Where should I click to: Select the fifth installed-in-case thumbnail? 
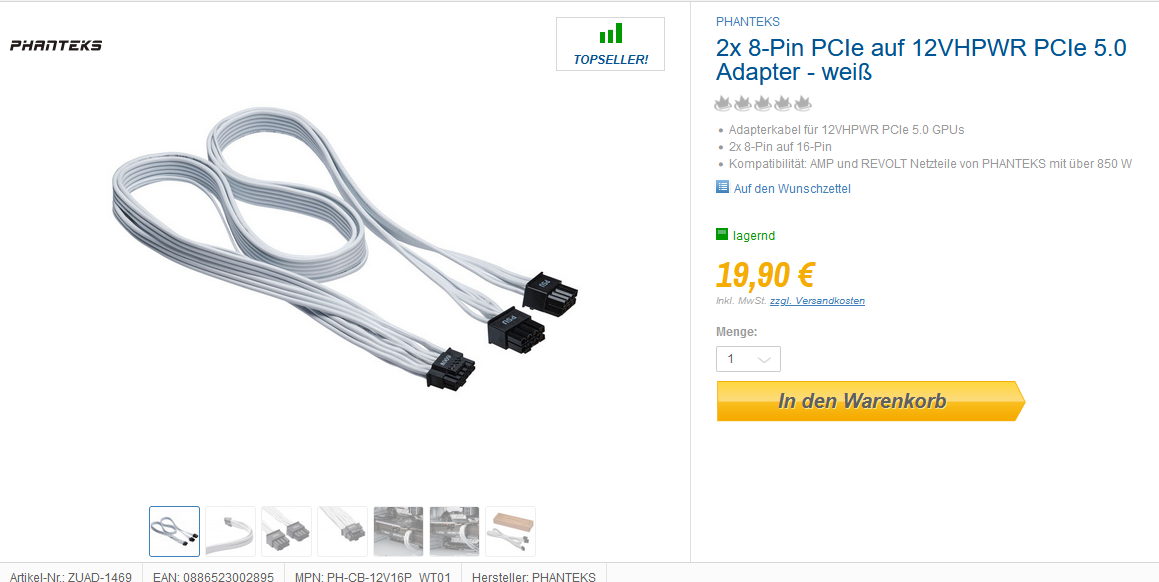coord(398,531)
